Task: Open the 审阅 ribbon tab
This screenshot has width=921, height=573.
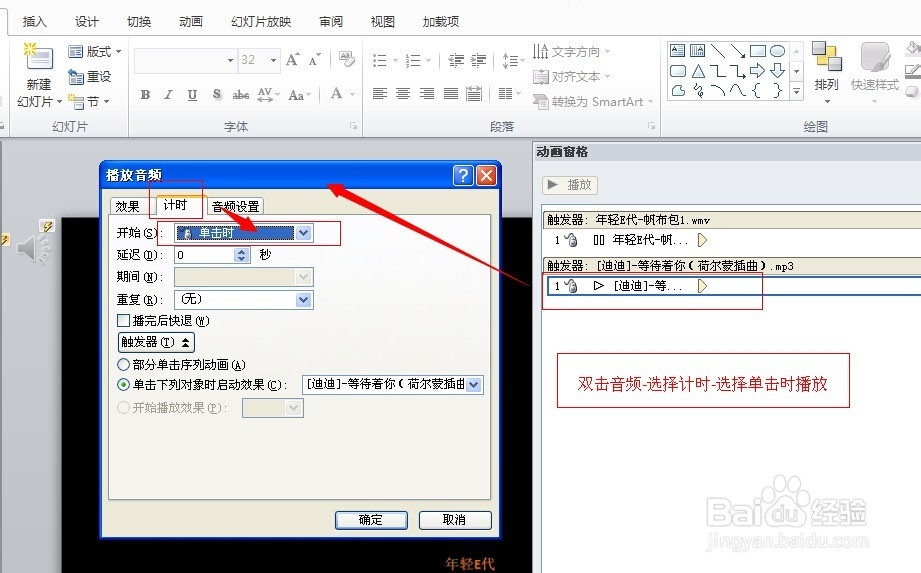Action: click(x=331, y=22)
